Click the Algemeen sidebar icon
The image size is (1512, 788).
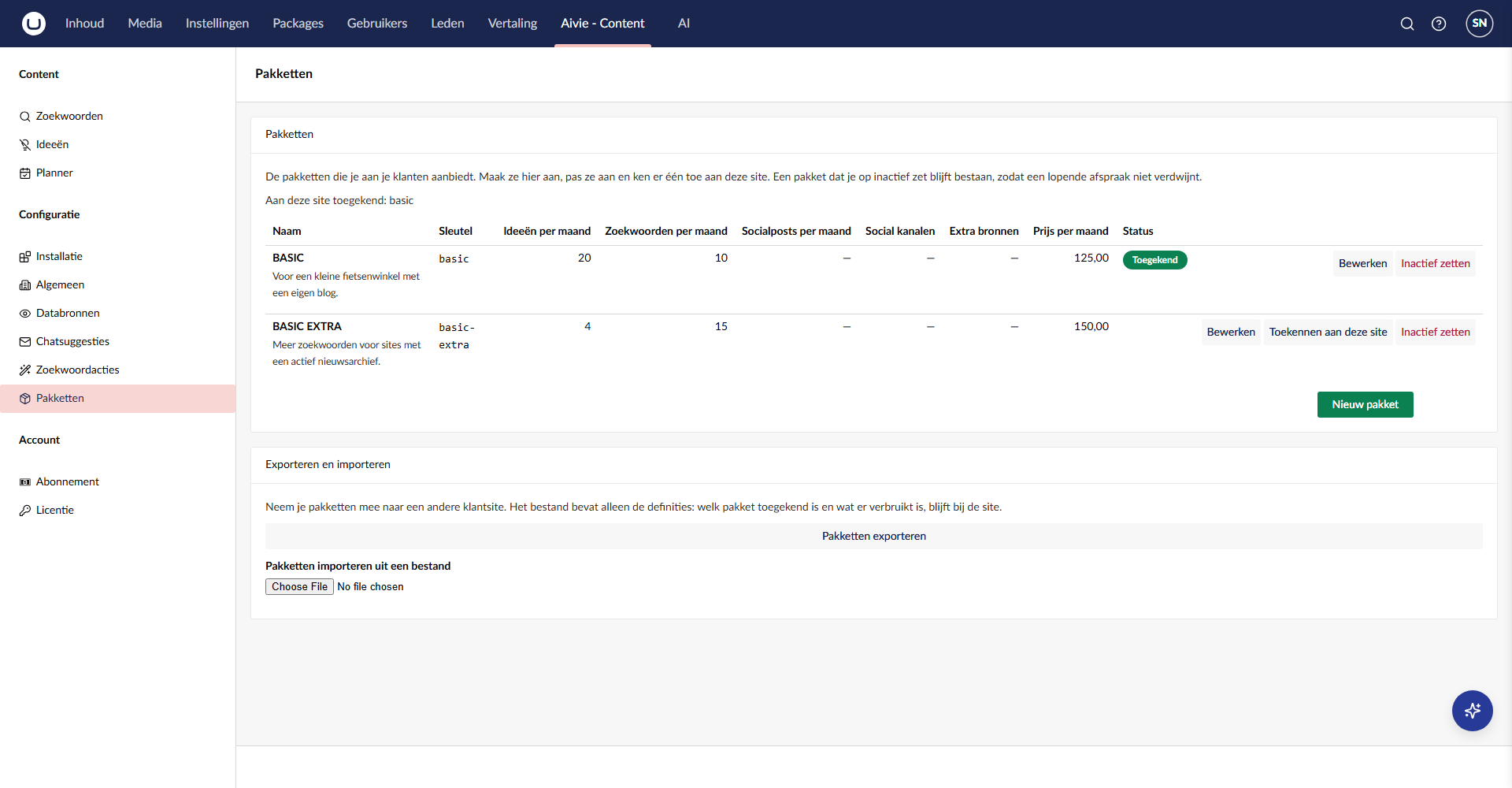pyautogui.click(x=25, y=285)
